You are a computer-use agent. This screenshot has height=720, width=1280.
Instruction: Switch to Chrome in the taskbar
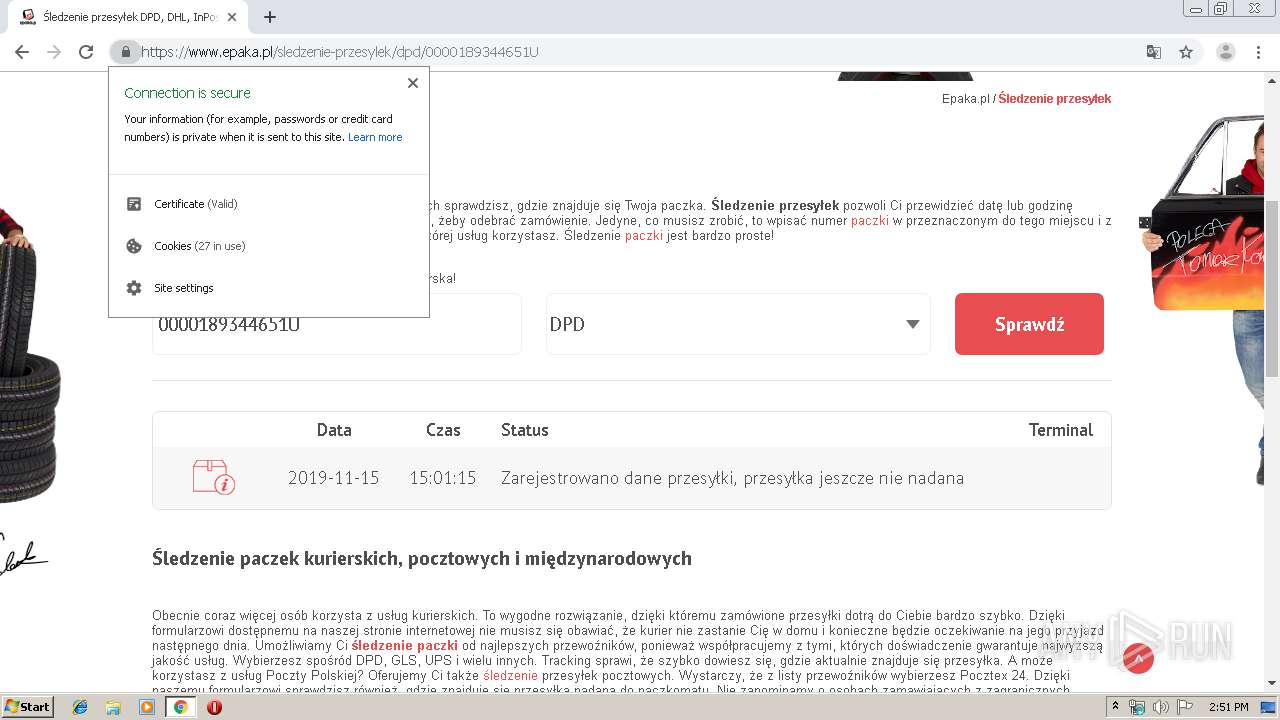coord(181,707)
